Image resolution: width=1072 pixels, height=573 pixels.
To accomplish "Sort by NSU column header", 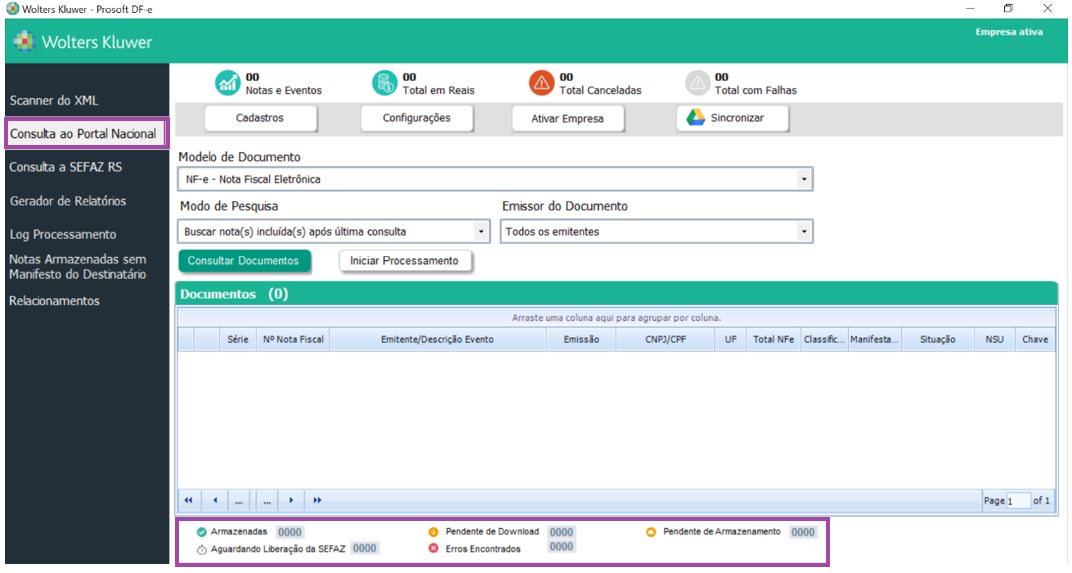I will pos(995,339).
